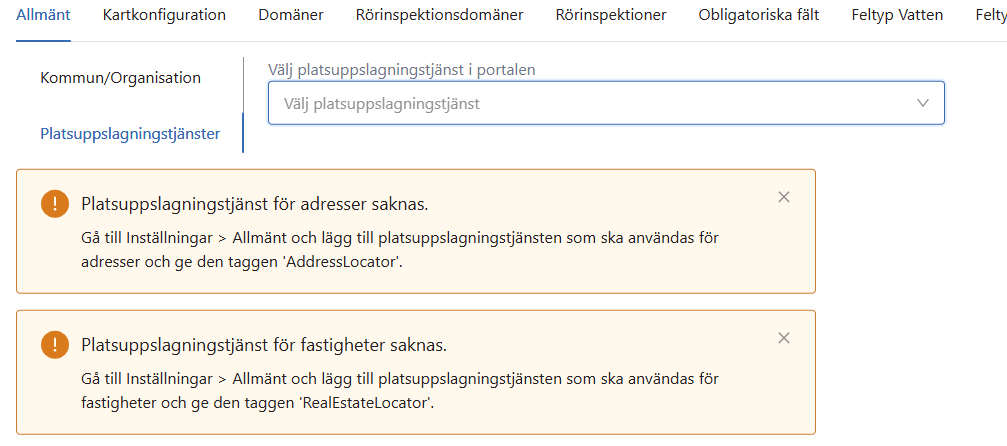Screen dimensions: 1007x446
Task: Switch to the Kartkonfiguration tab
Action: point(164,15)
